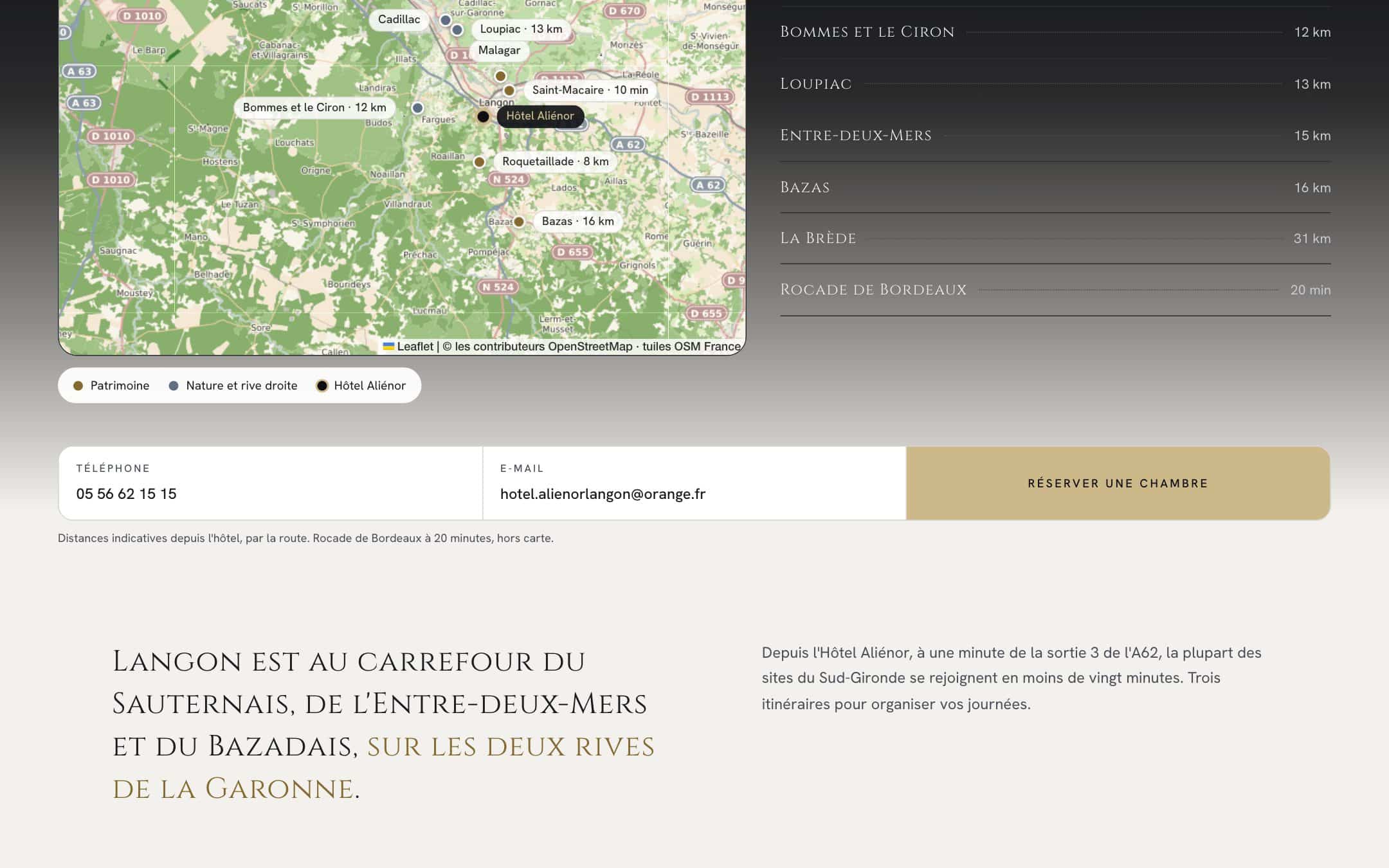The height and width of the screenshot is (868, 1389).
Task: Click the Saint-Macaire map marker dot
Action: click(509, 91)
